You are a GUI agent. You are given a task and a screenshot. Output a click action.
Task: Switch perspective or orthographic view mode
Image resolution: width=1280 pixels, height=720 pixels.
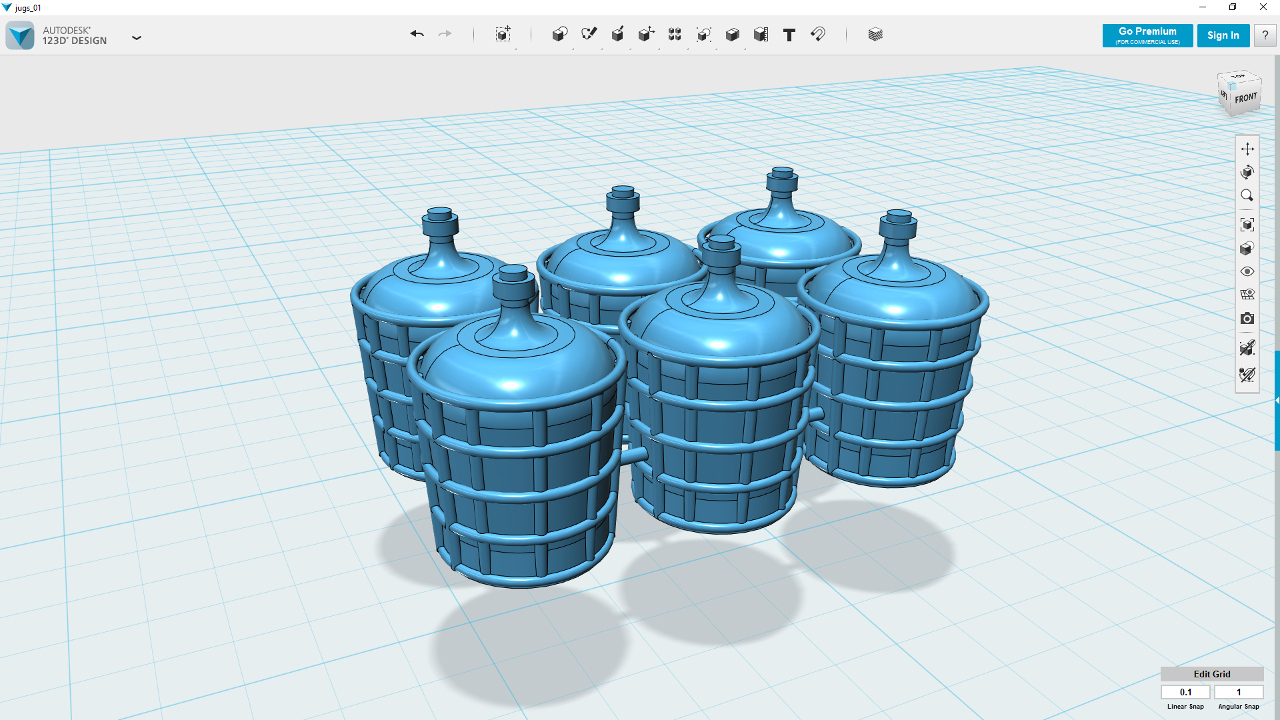pos(1247,248)
